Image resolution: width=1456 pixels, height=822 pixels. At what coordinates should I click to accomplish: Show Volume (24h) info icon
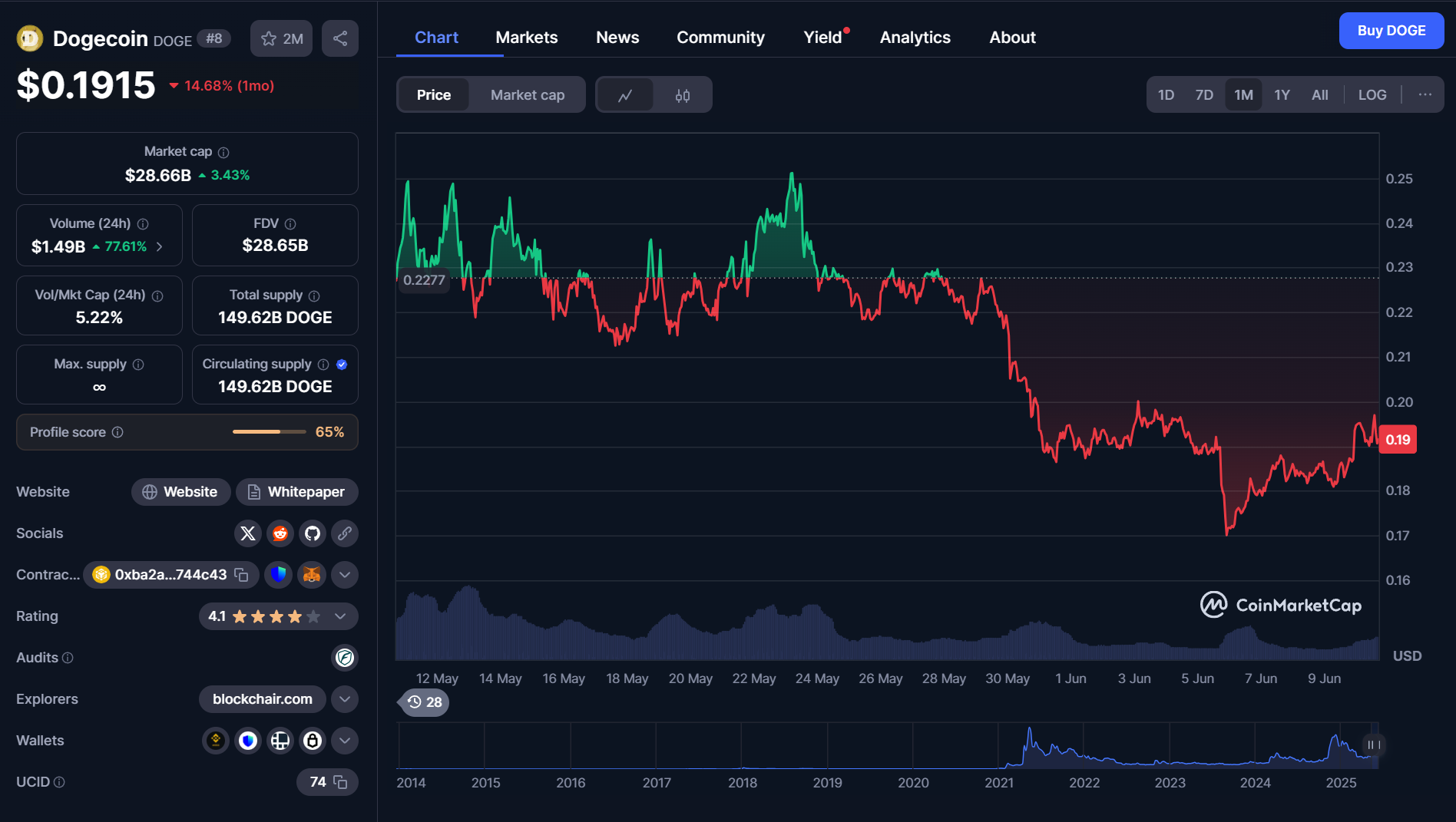pyautogui.click(x=143, y=224)
